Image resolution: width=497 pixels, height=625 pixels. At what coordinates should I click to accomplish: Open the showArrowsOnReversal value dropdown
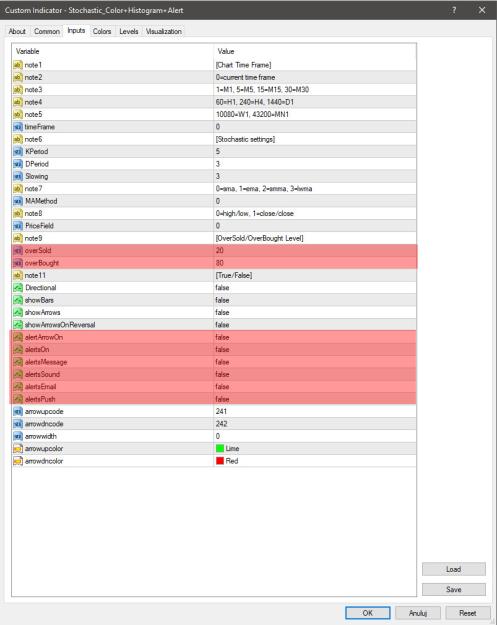tap(315, 324)
